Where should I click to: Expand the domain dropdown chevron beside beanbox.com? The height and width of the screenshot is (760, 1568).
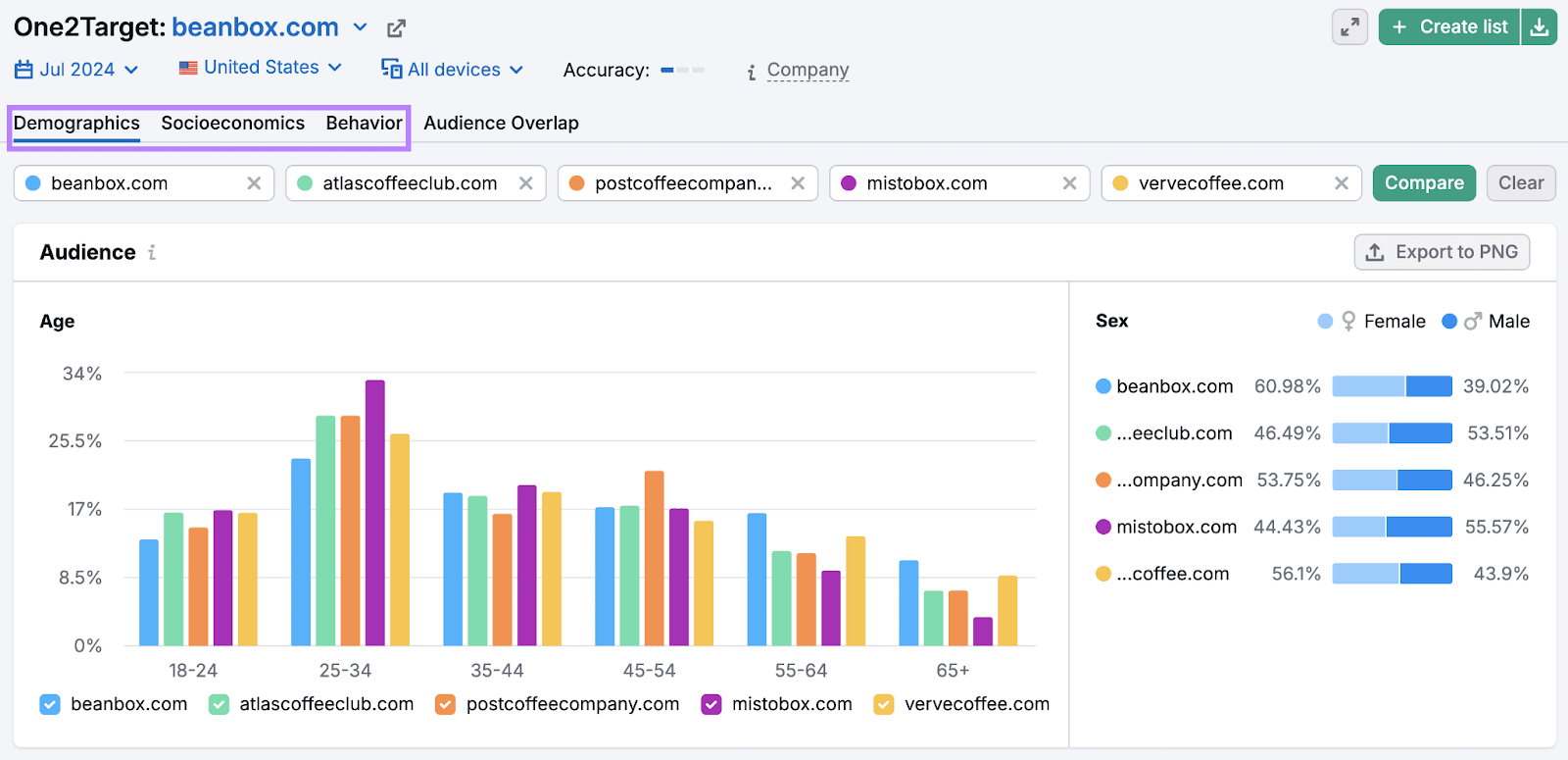point(361,27)
